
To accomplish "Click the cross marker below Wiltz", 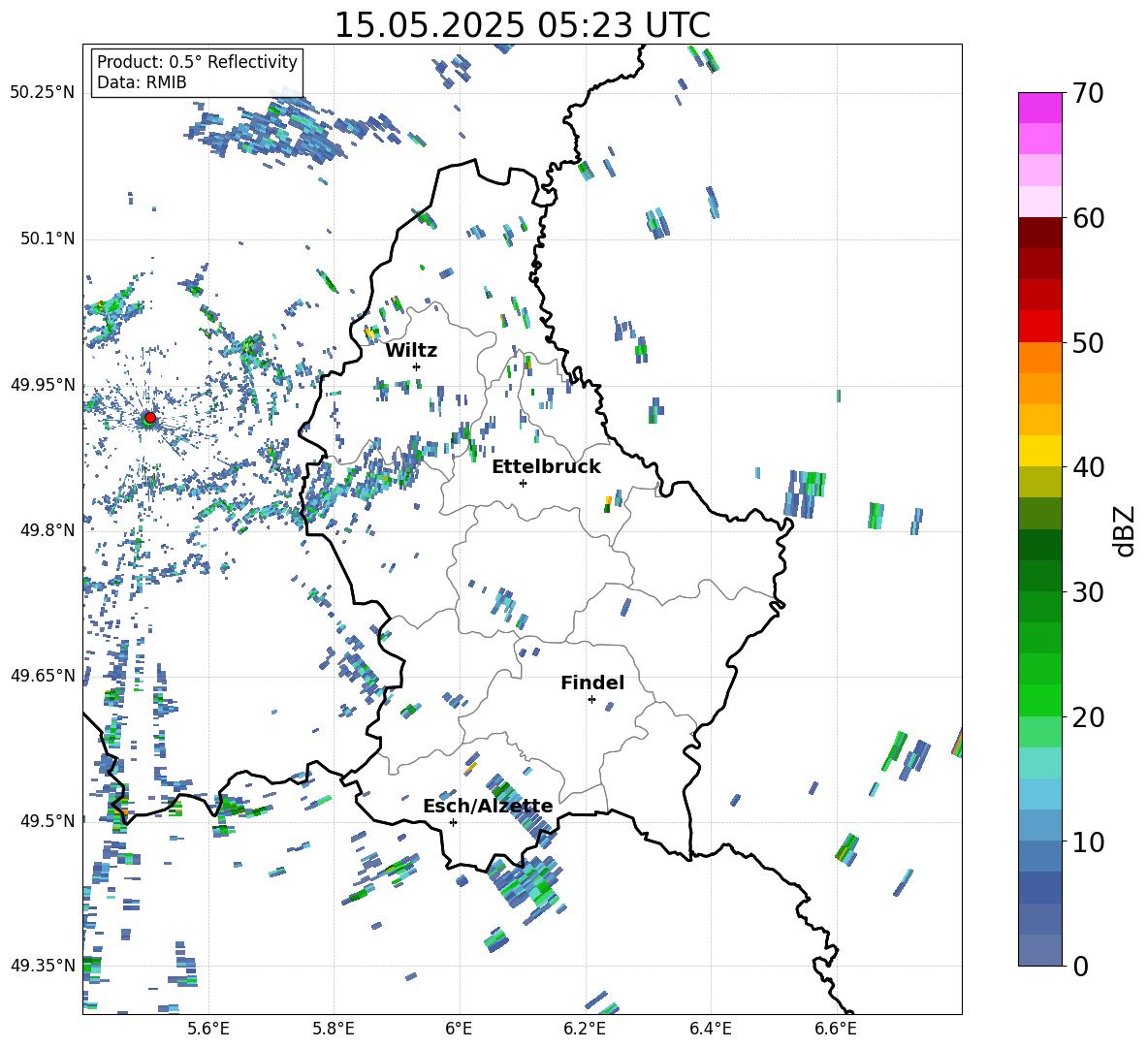I will pos(416,366).
